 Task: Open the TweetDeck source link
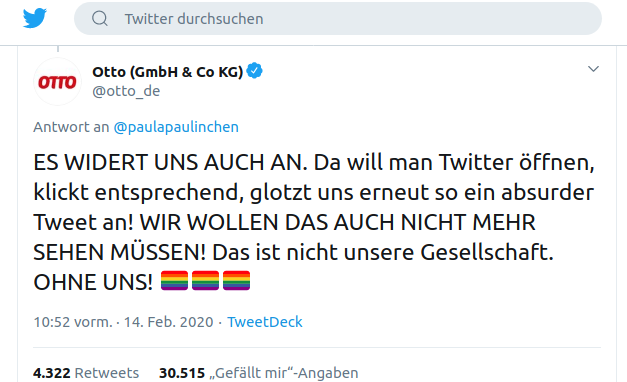point(265,322)
